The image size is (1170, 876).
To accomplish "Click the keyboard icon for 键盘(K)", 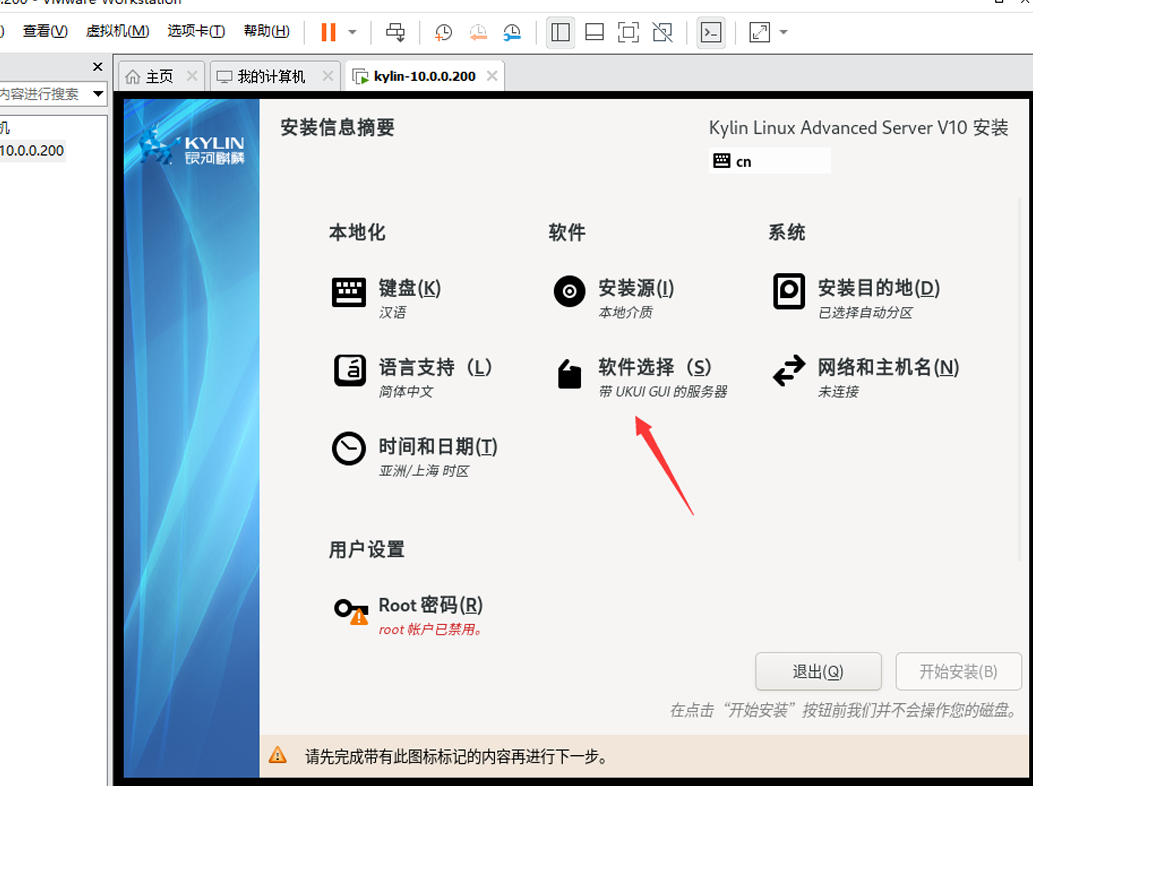I will [x=348, y=292].
